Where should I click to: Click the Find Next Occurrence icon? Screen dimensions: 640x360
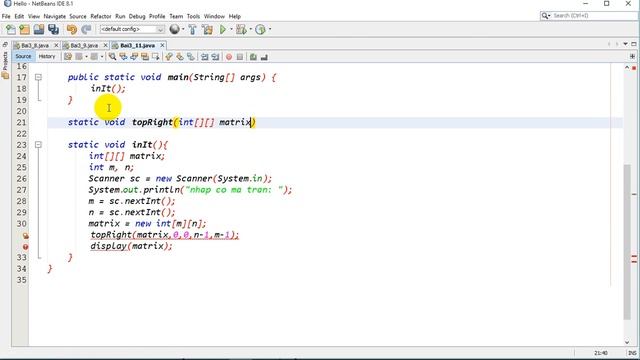click(134, 57)
